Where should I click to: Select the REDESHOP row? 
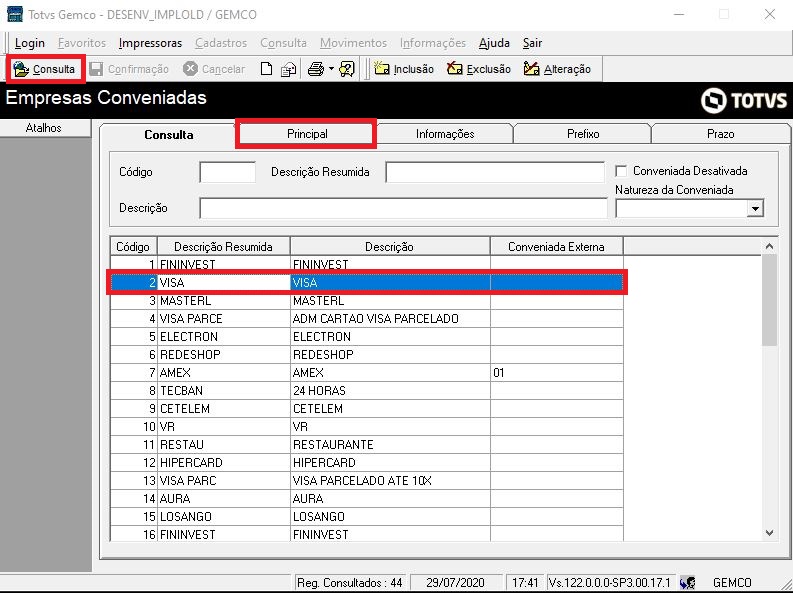coord(367,355)
